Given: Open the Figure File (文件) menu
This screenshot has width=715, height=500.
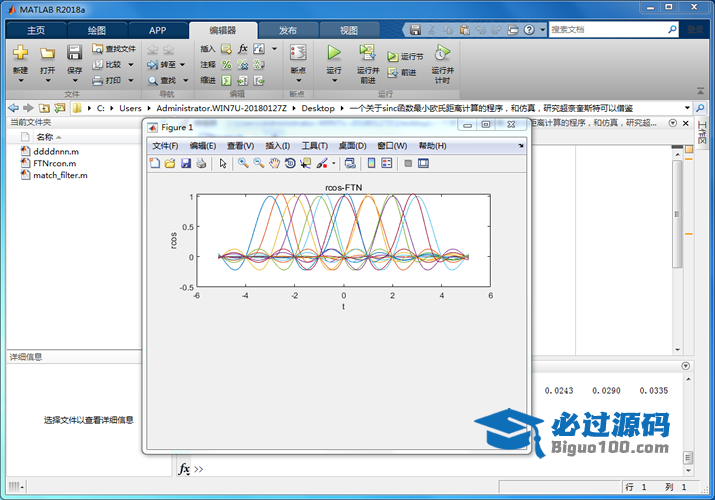Looking at the screenshot, I should click(165, 146).
